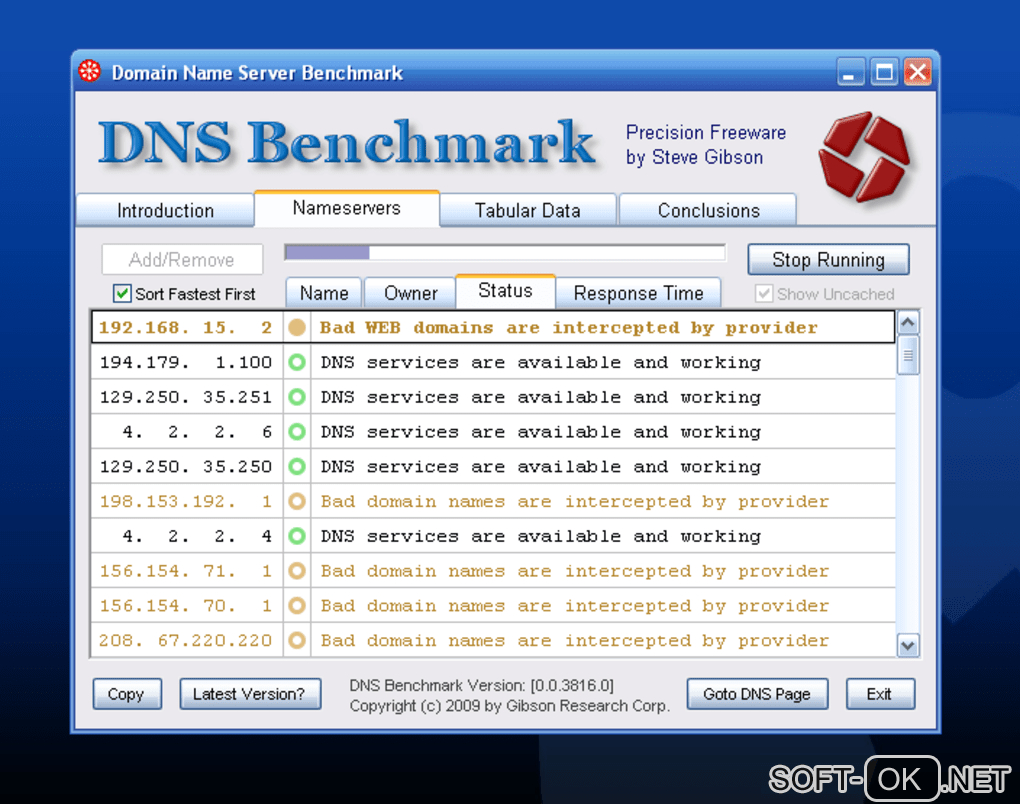Click the red Gibson Research logo
The width and height of the screenshot is (1020, 804).
coord(864,156)
